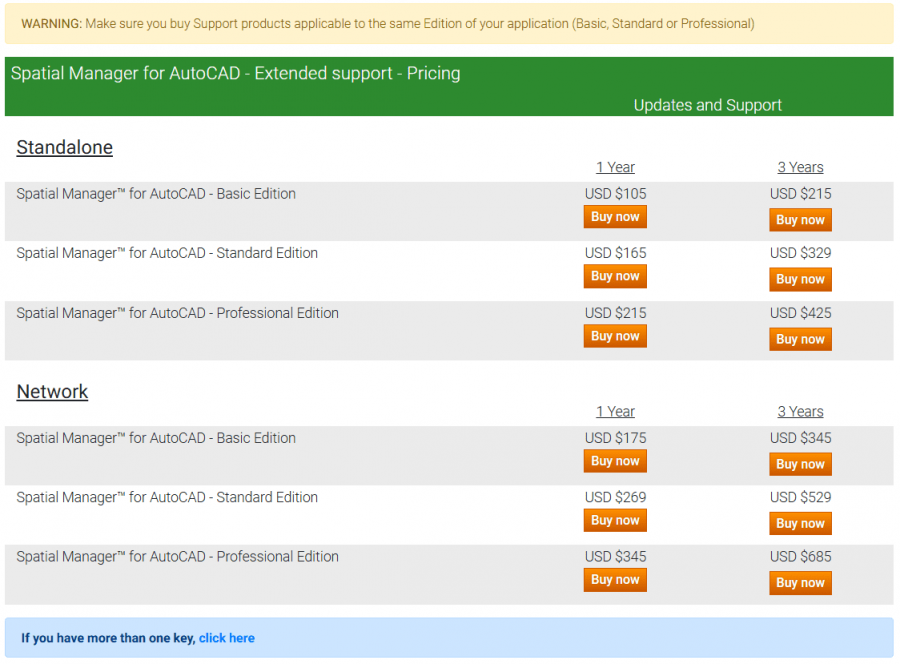Buy 3-year Standalone Basic Edition support
The image size is (900, 664).
800,219
